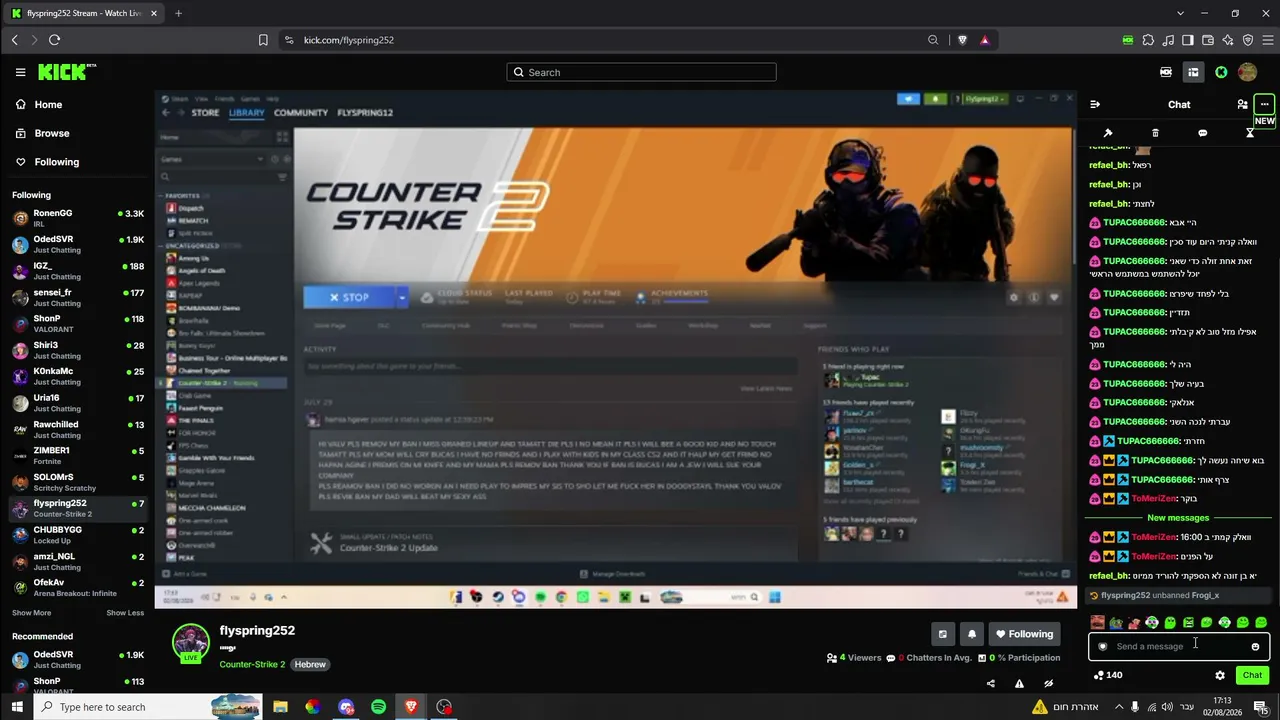Click the address bar URL kick.com/flyspring252
This screenshot has width=1280, height=720.
(x=349, y=40)
